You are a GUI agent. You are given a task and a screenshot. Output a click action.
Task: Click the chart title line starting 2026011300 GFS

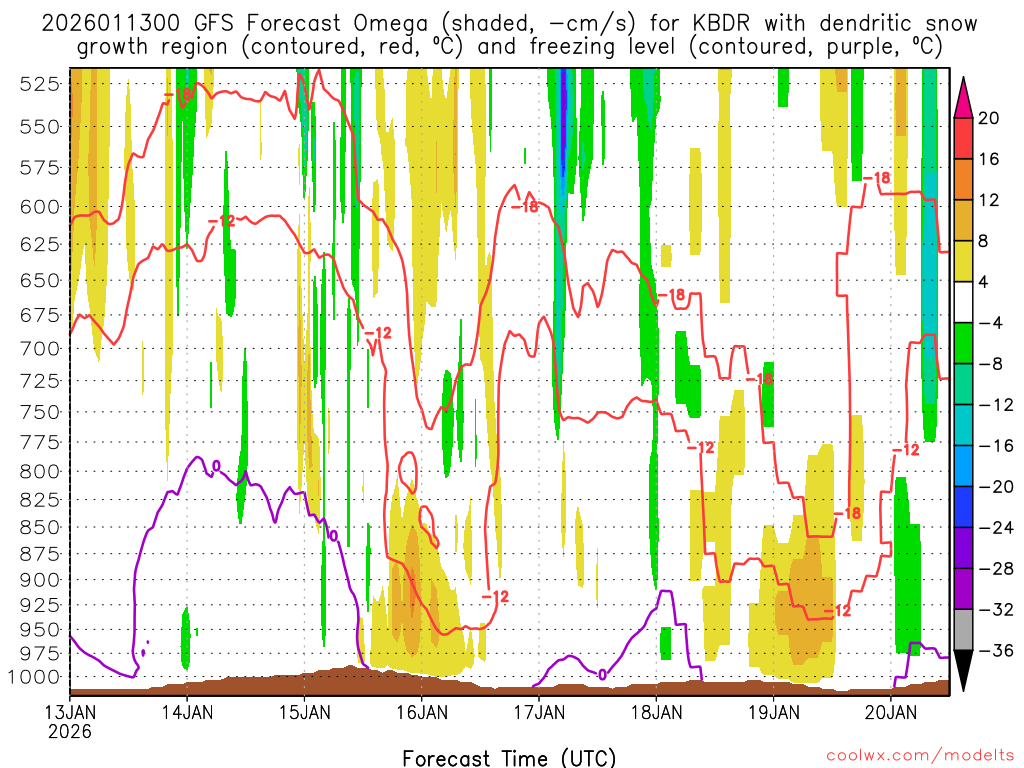509,24
